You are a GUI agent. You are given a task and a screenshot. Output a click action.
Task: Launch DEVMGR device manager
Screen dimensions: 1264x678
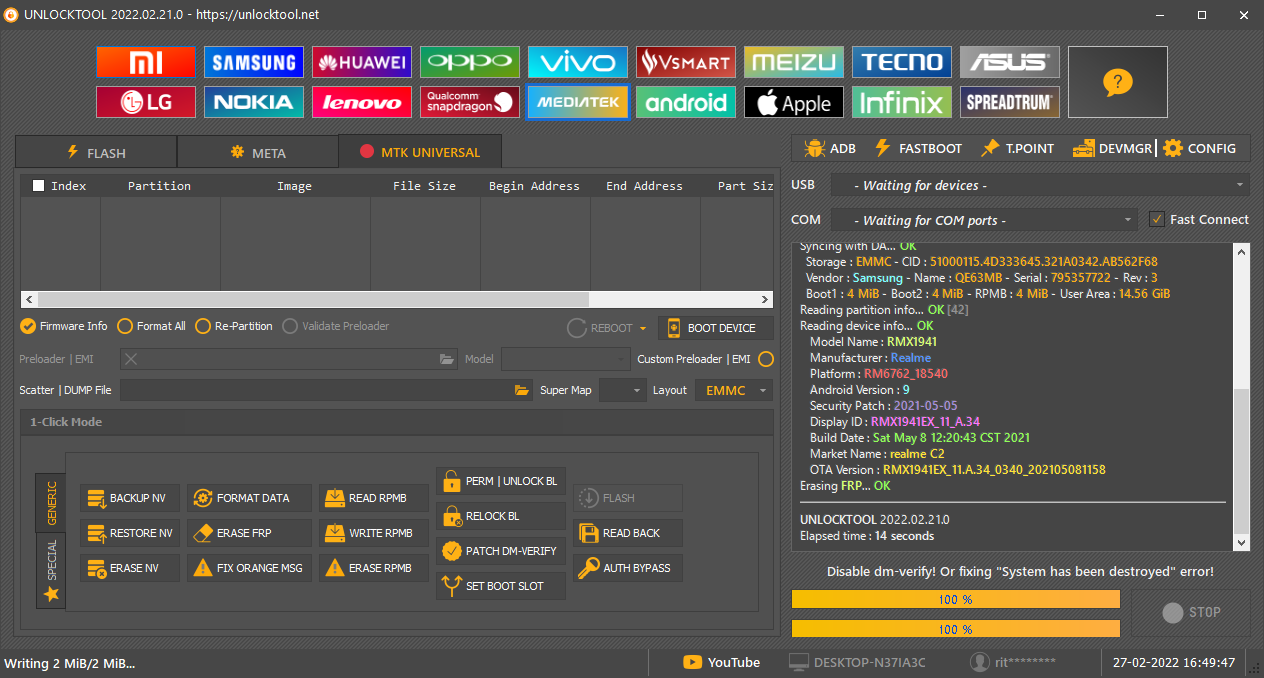(x=1112, y=148)
